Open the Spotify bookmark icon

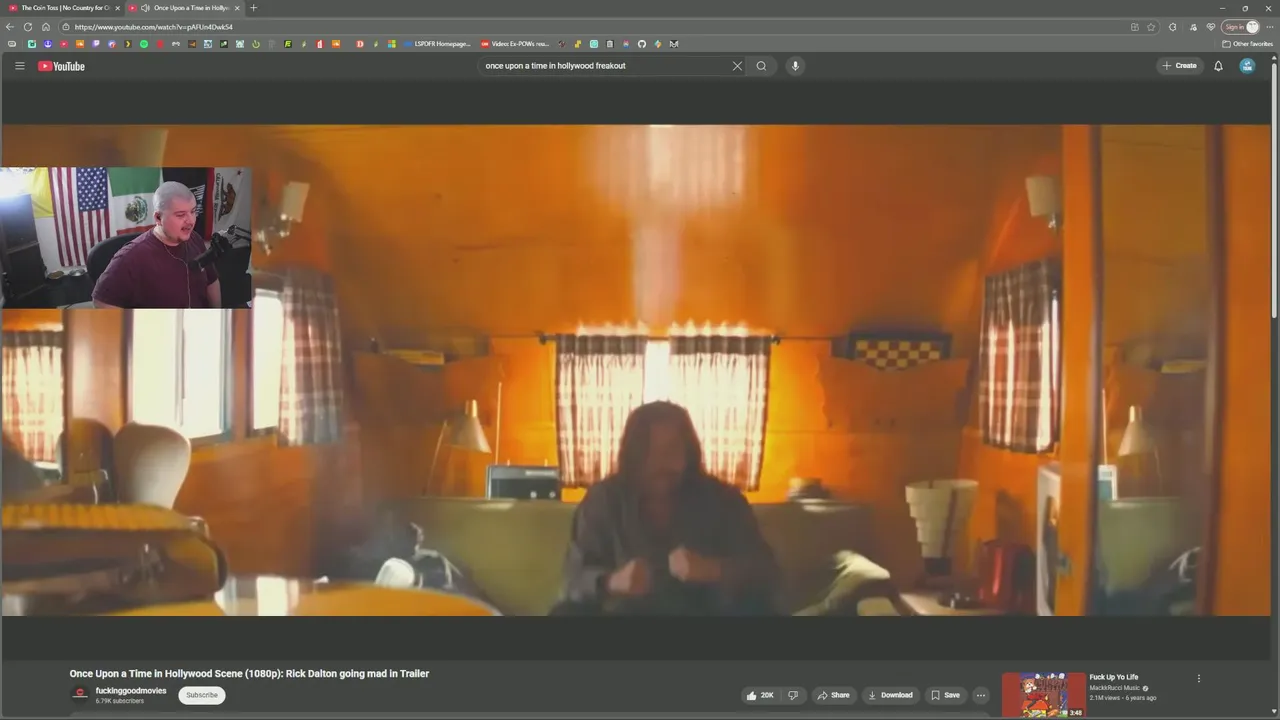[144, 44]
